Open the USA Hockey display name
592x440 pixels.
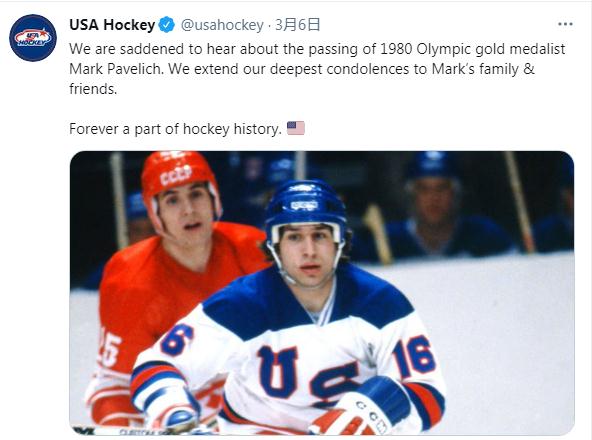112,25
